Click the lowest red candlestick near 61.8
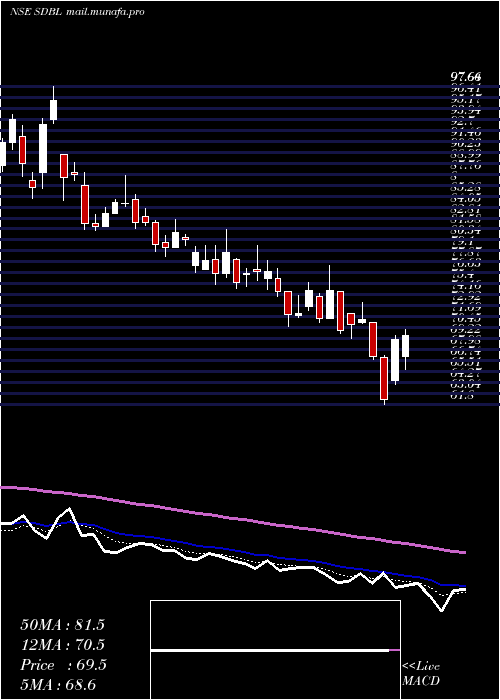500x700 pixels. [x=384, y=378]
